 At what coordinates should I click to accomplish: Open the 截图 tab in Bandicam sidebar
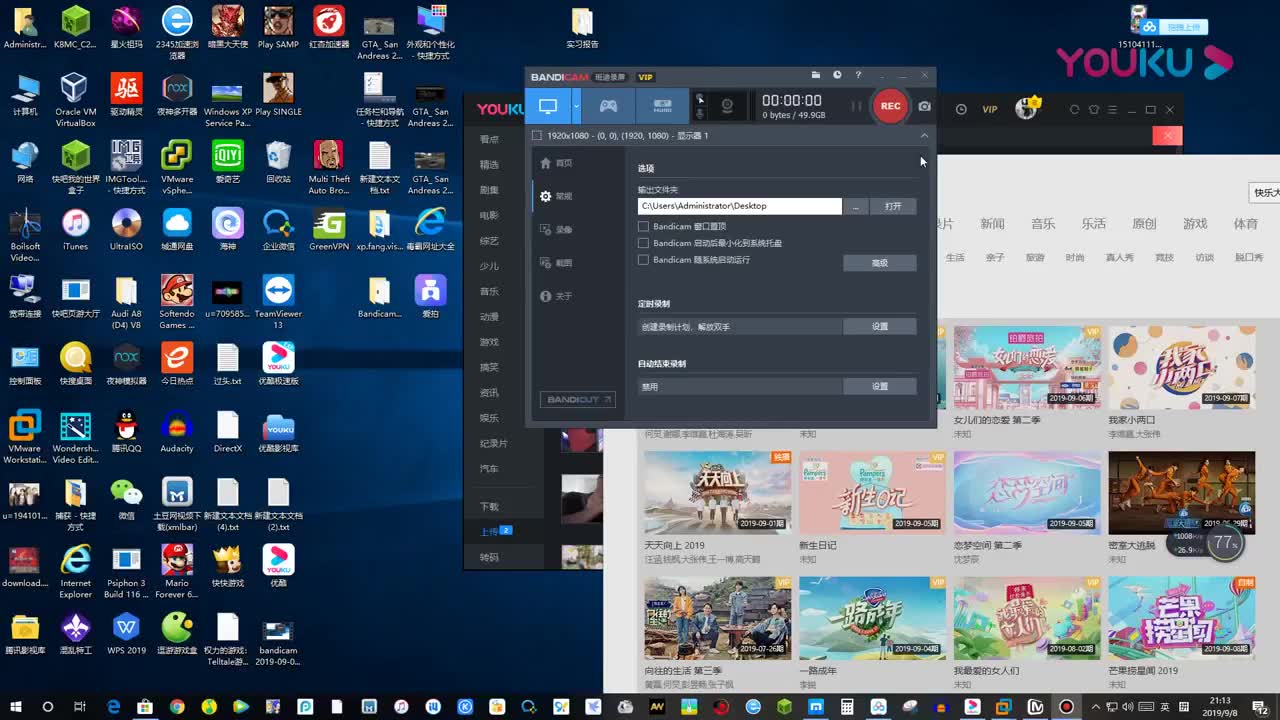click(x=556, y=263)
